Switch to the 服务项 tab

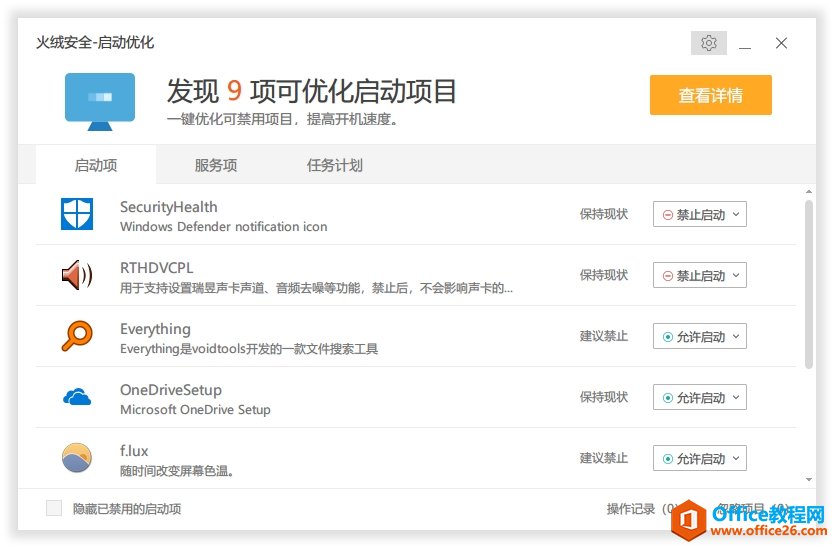(215, 165)
